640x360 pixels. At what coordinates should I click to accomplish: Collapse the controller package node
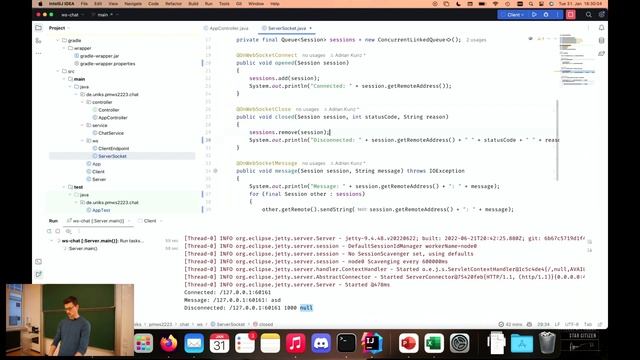[x=82, y=102]
